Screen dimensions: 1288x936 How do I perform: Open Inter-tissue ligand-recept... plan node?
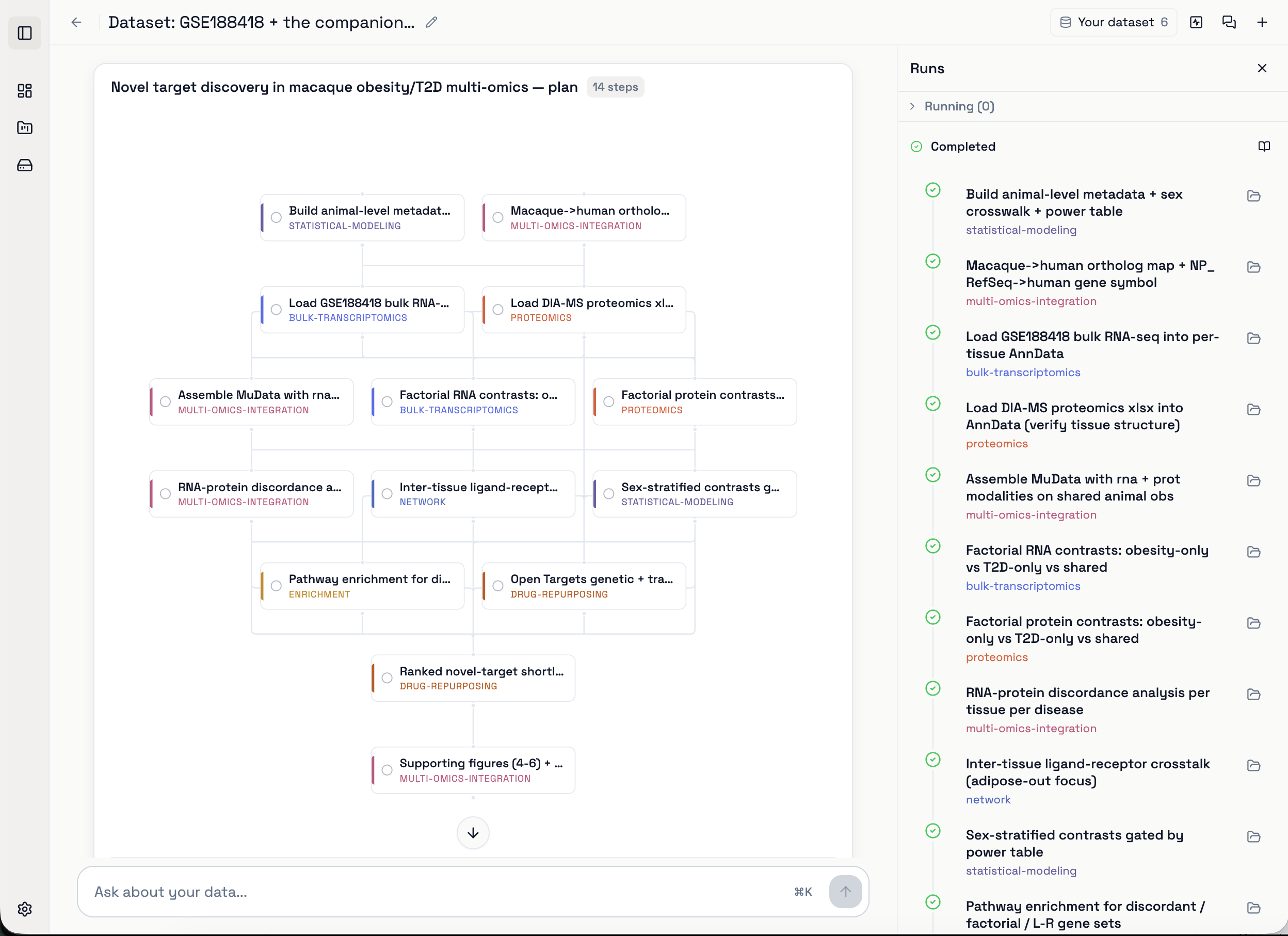click(473, 494)
